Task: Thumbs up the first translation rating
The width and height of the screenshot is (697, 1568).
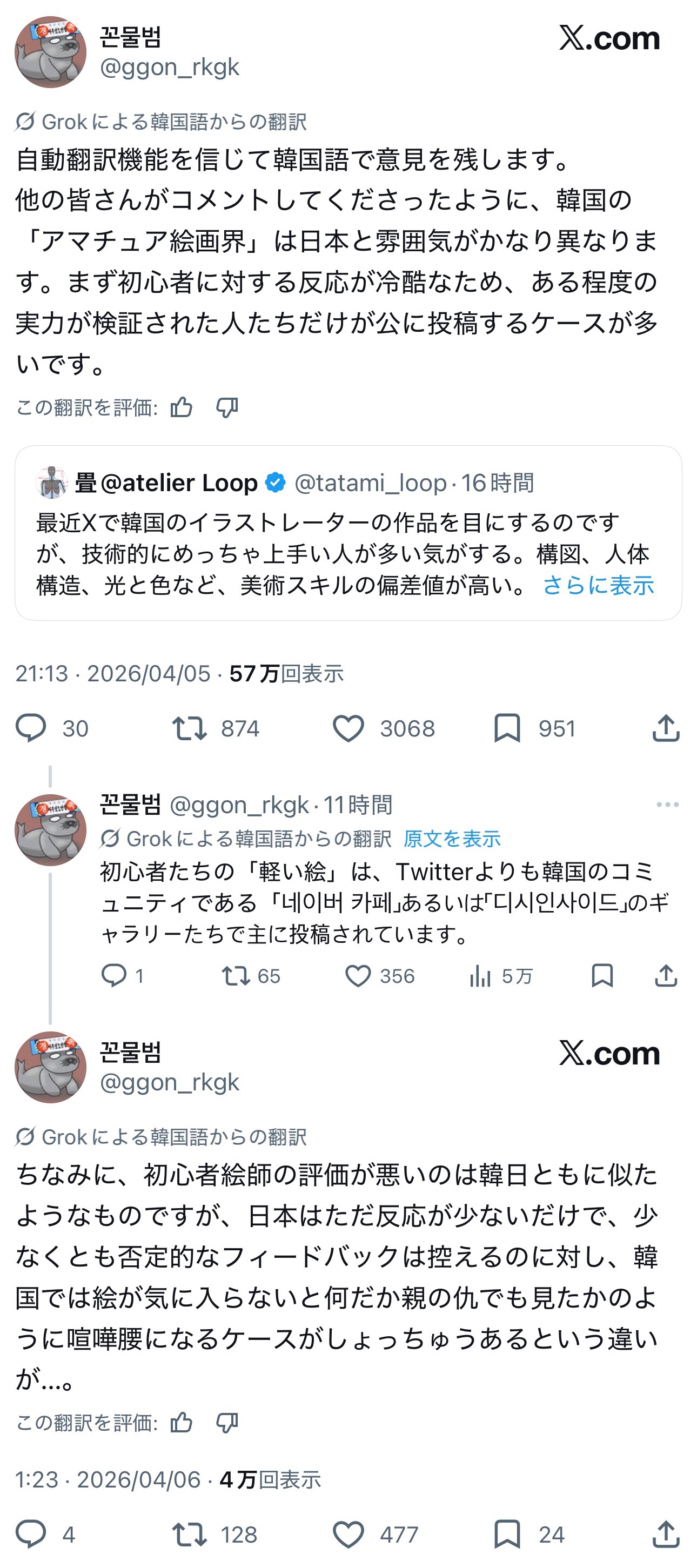Action: [x=182, y=407]
